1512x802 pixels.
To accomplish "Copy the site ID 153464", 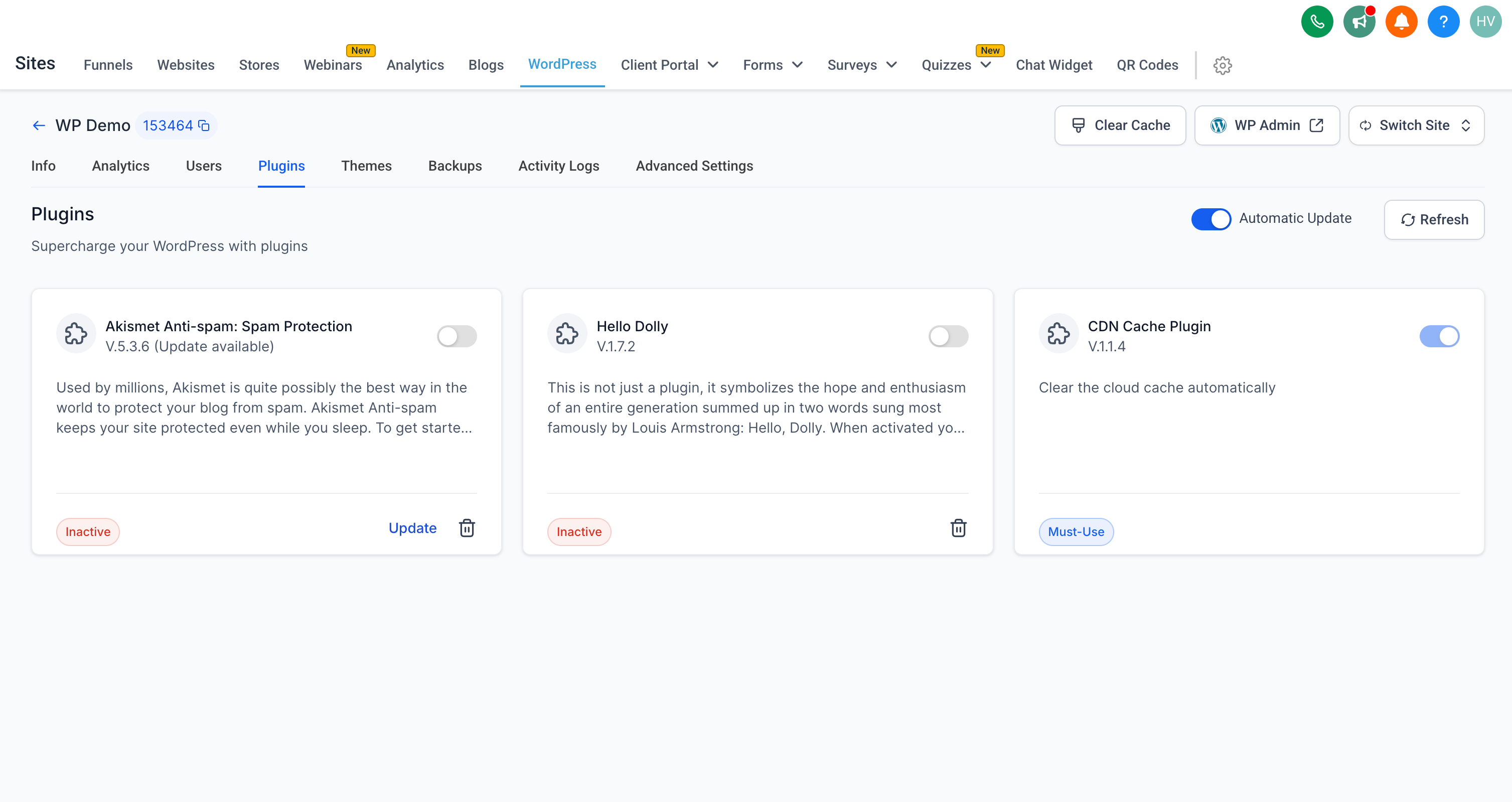I will pos(204,125).
